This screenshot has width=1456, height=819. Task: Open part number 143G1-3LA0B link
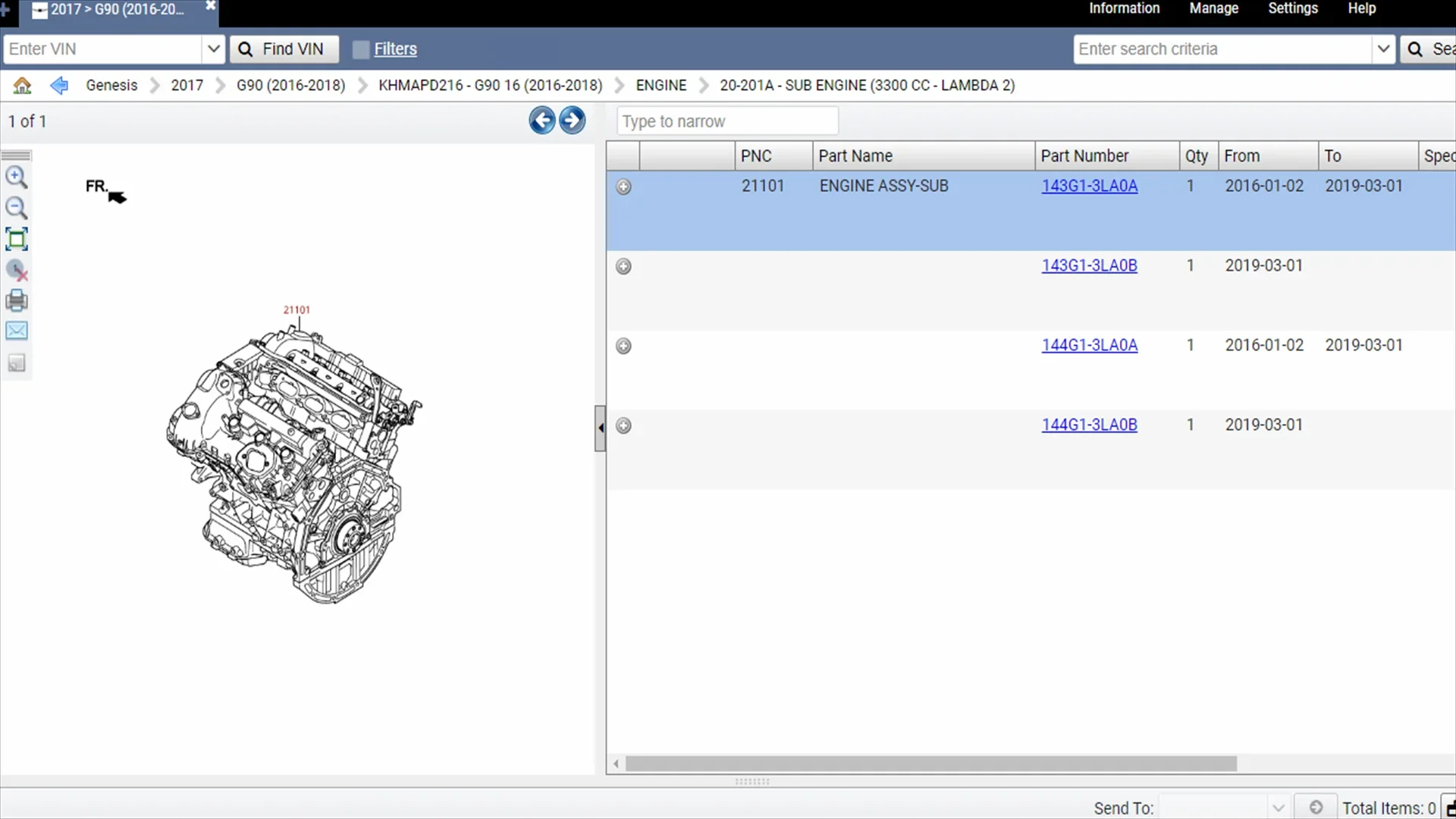1089,265
